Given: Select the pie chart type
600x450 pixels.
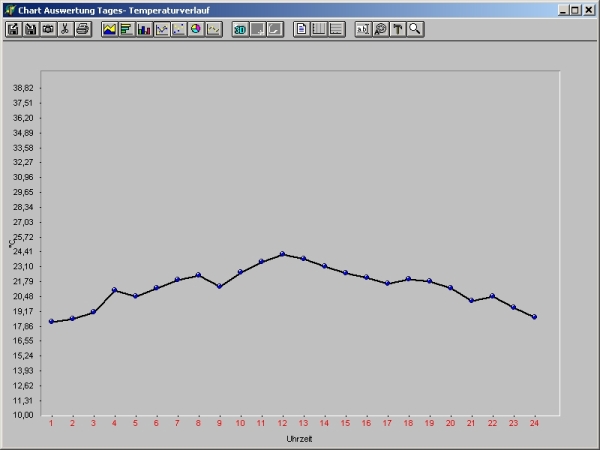Looking at the screenshot, I should click(x=196, y=29).
